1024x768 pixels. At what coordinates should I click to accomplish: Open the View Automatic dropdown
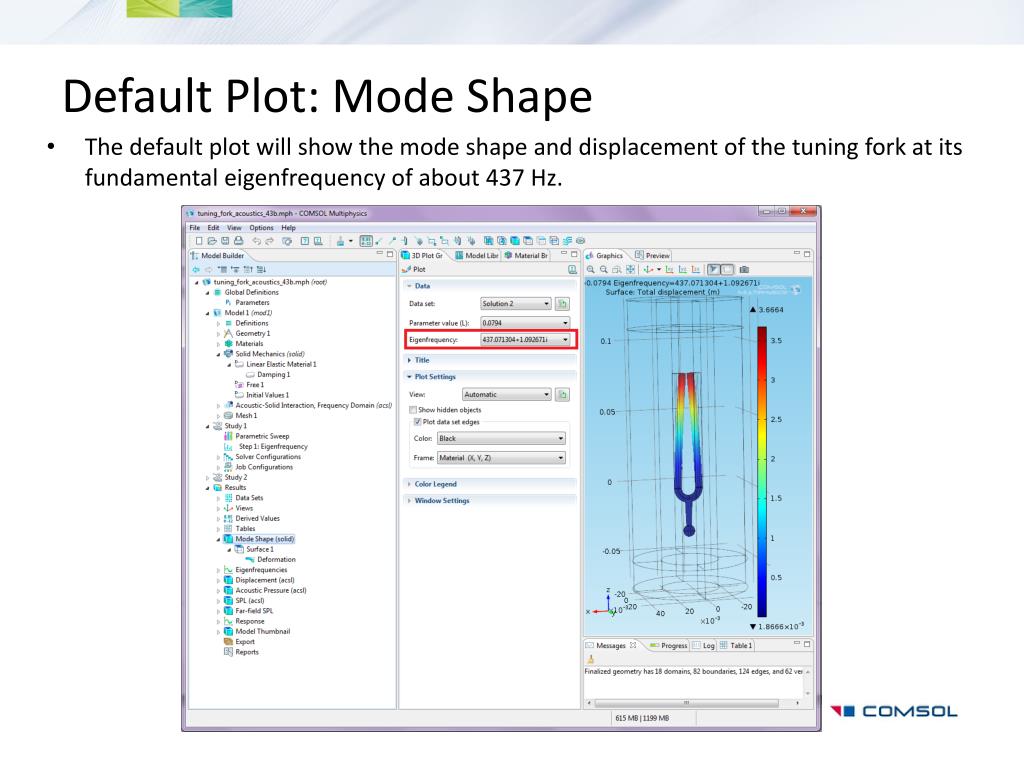pyautogui.click(x=507, y=394)
